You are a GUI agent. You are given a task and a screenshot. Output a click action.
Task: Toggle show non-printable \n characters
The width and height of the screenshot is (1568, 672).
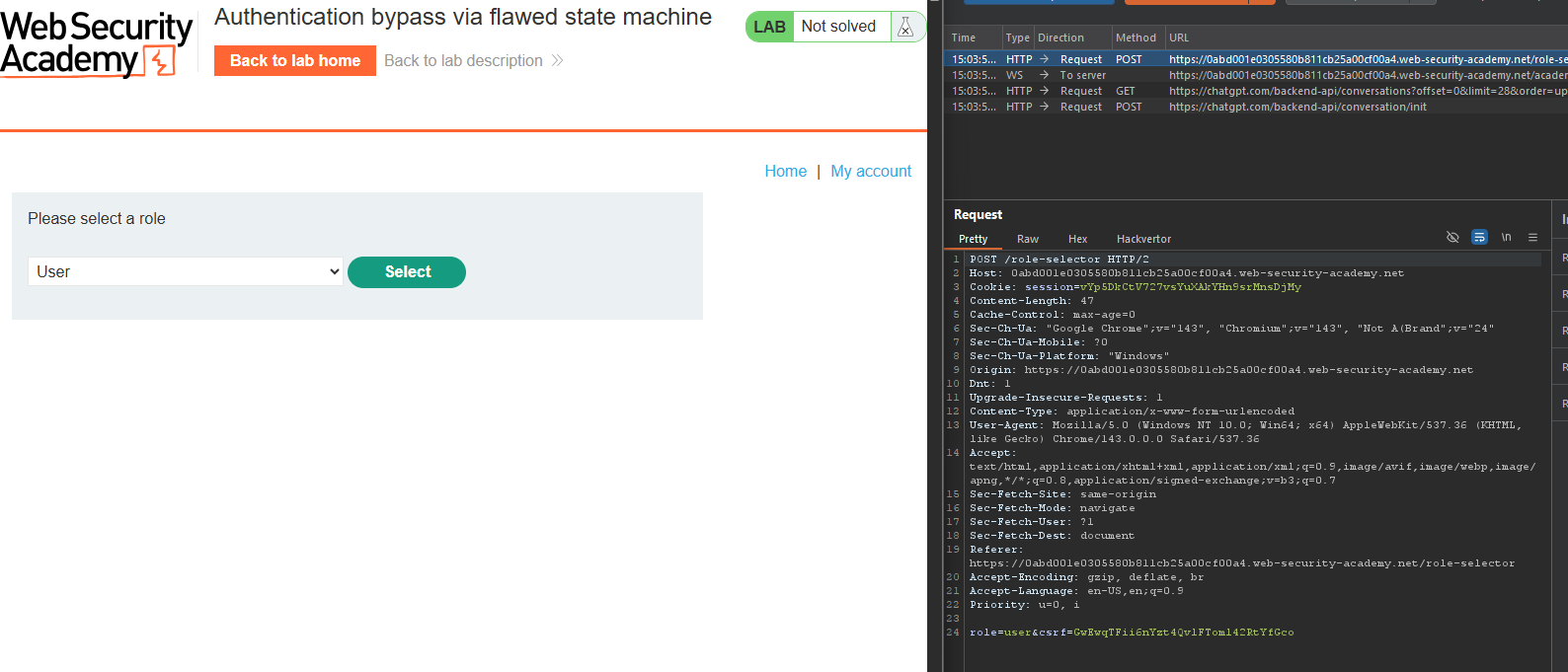[x=1507, y=238]
